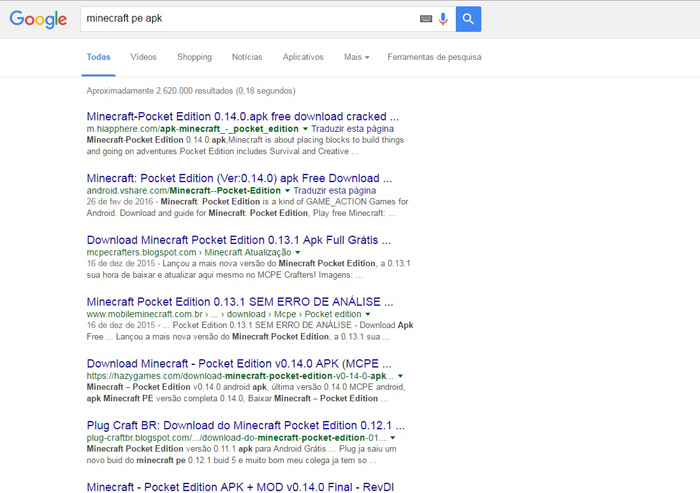Expand dropdown arrow next to android.vshare.com URL
Screen dimensions: 700x493
point(288,191)
